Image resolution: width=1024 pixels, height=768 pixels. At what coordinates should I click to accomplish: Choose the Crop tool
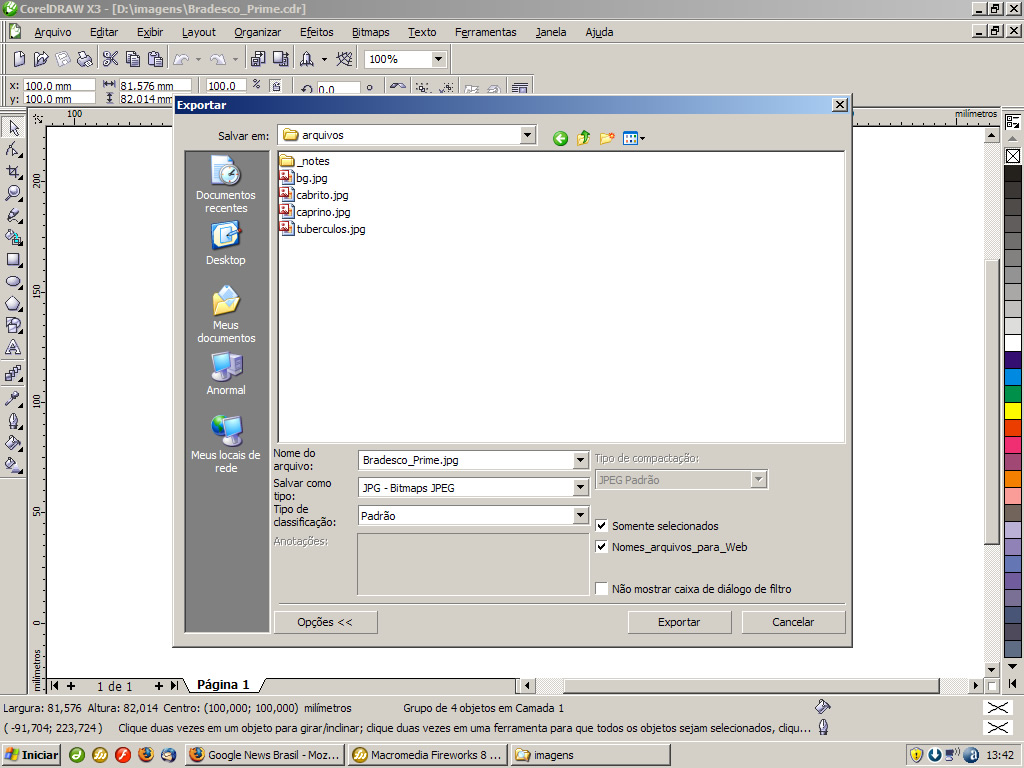click(13, 172)
